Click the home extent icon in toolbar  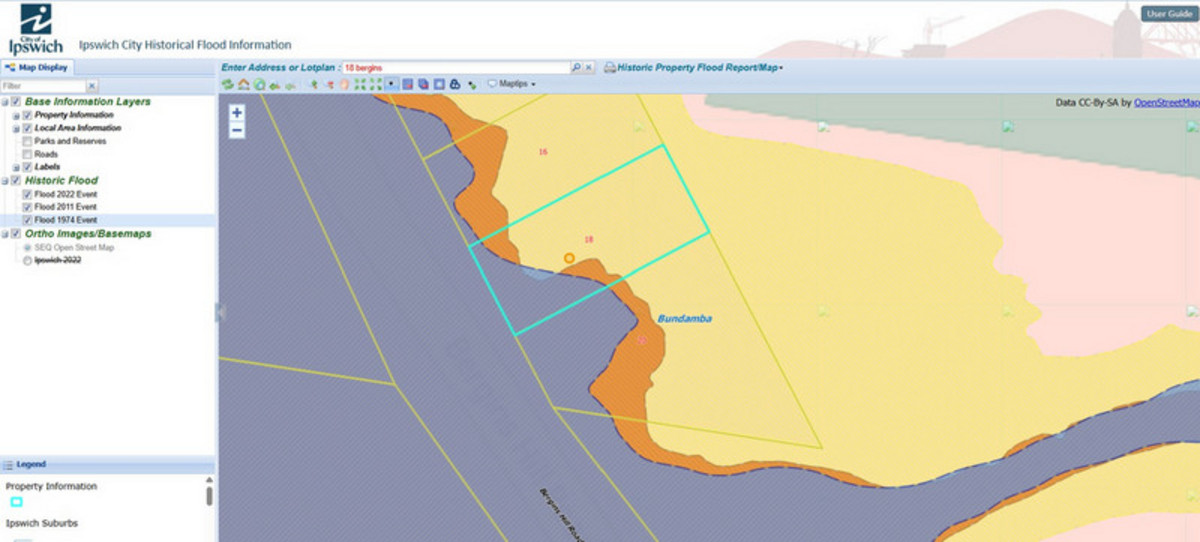[243, 84]
